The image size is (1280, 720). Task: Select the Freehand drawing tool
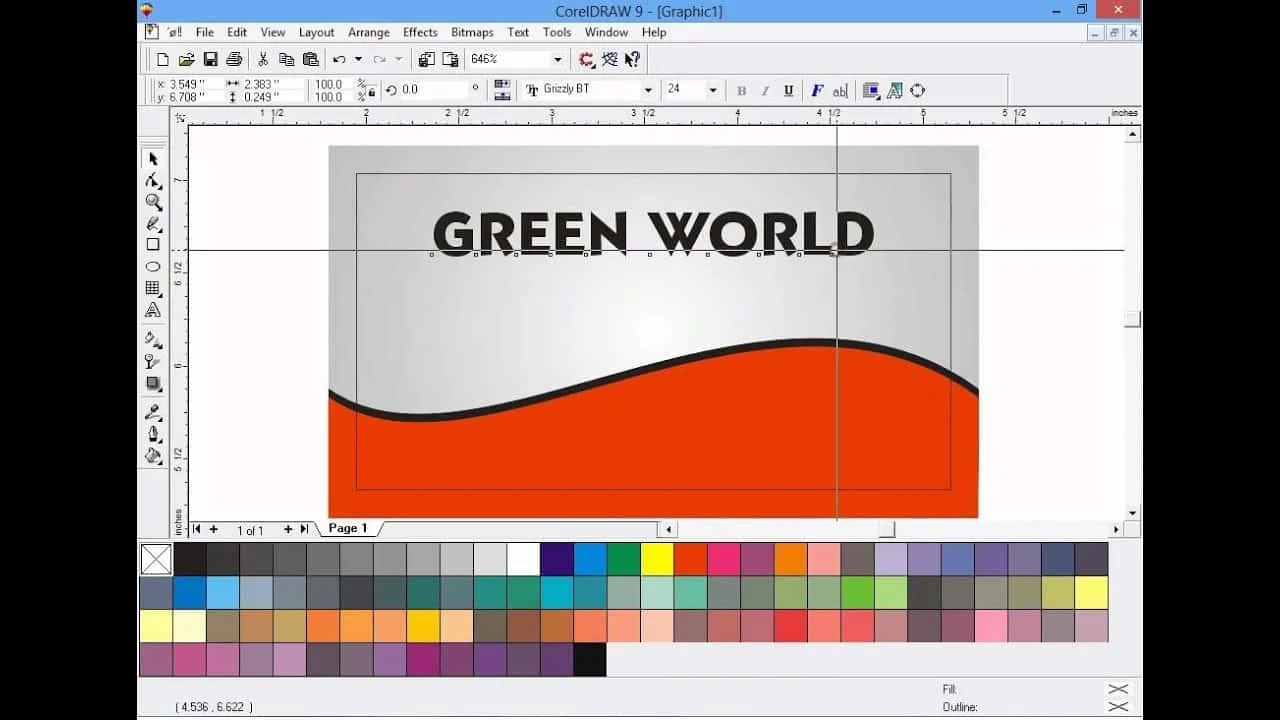point(153,224)
